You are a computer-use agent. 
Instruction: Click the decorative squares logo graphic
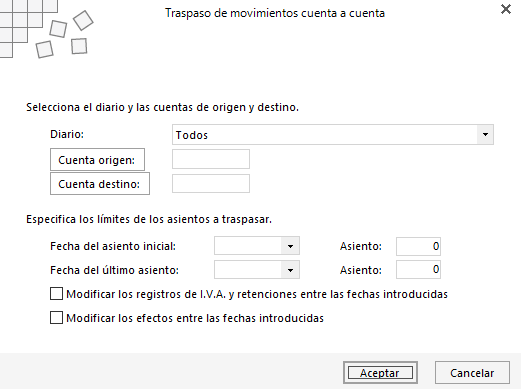click(x=46, y=29)
